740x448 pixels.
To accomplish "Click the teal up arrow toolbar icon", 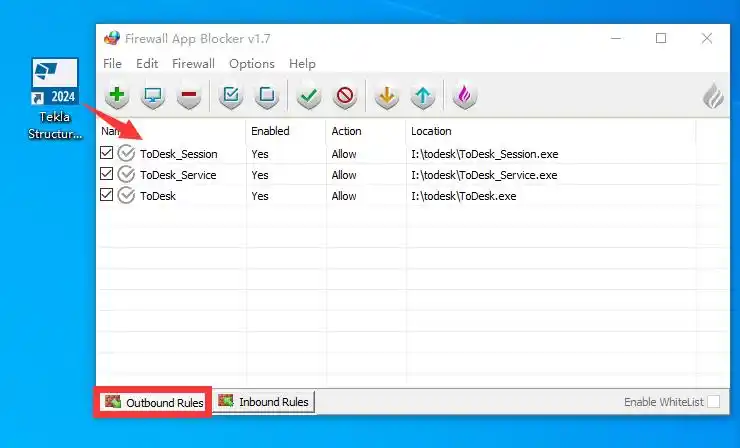I will tap(423, 96).
